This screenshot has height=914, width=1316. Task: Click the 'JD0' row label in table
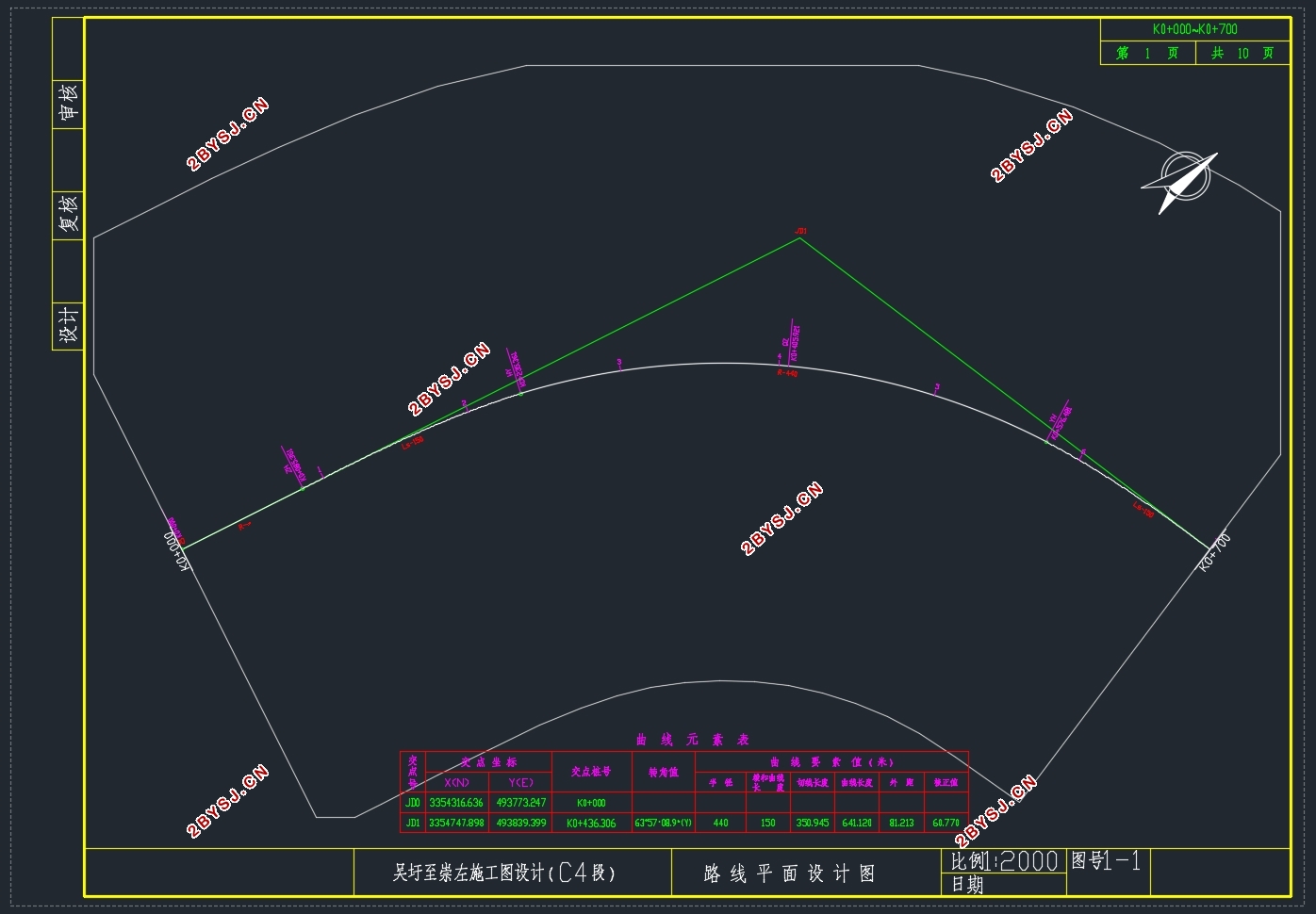pyautogui.click(x=413, y=803)
